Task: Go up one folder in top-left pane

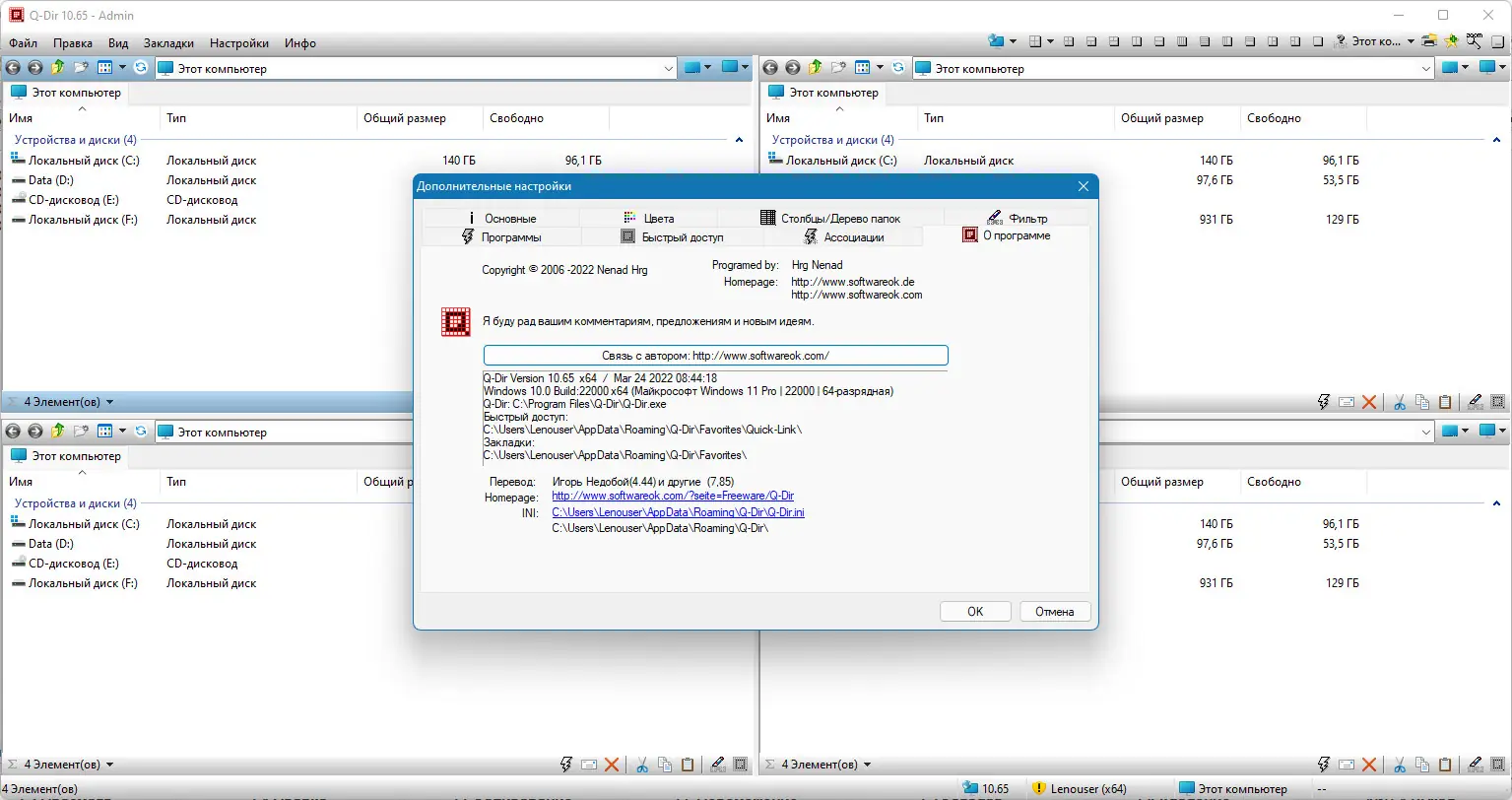Action: (x=57, y=68)
